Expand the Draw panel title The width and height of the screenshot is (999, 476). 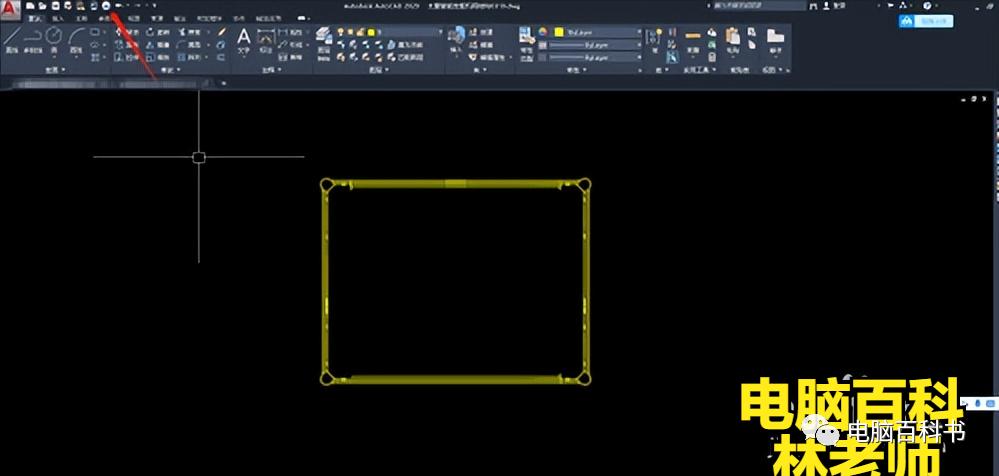point(55,69)
